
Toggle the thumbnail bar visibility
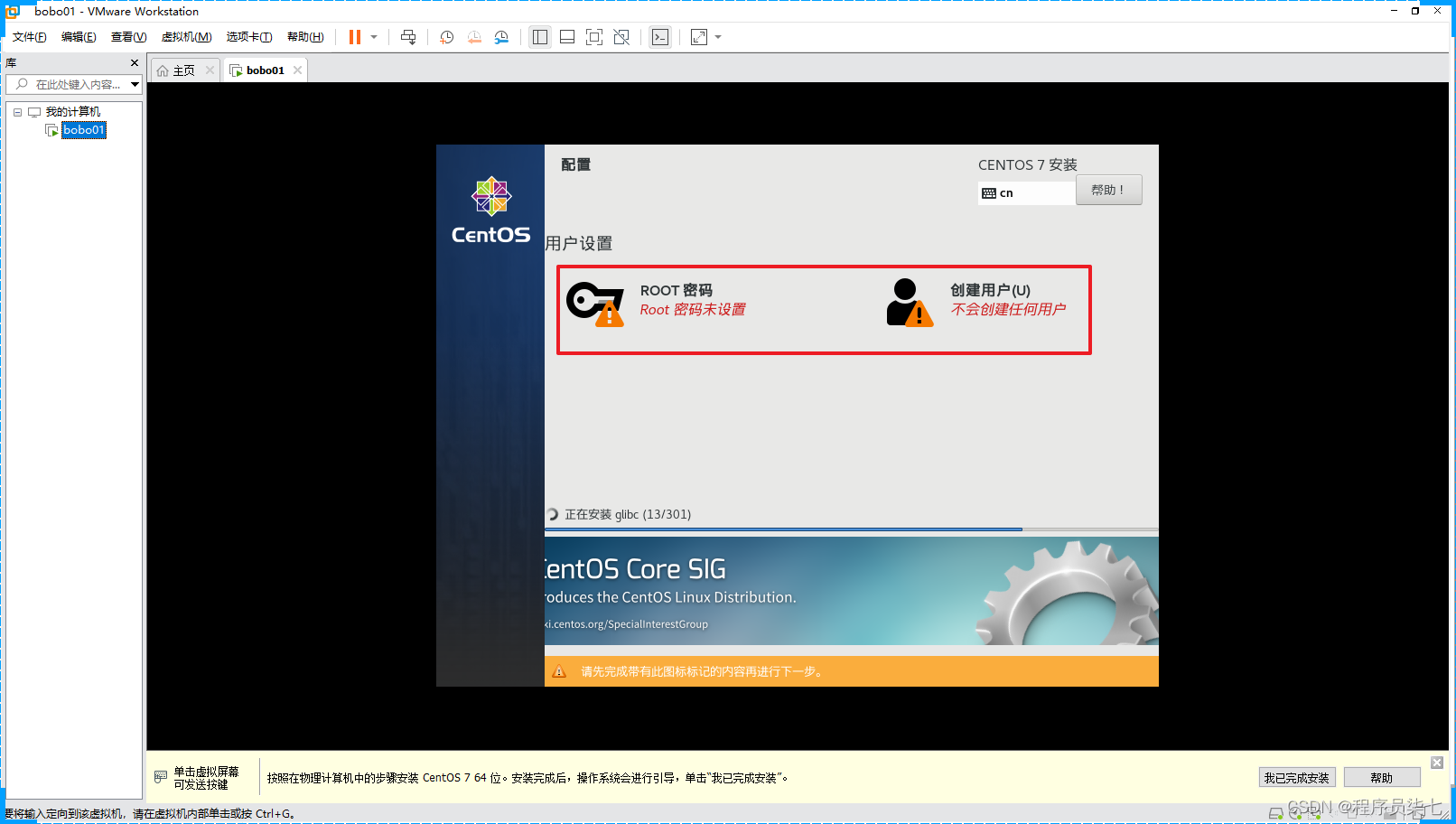tap(566, 37)
